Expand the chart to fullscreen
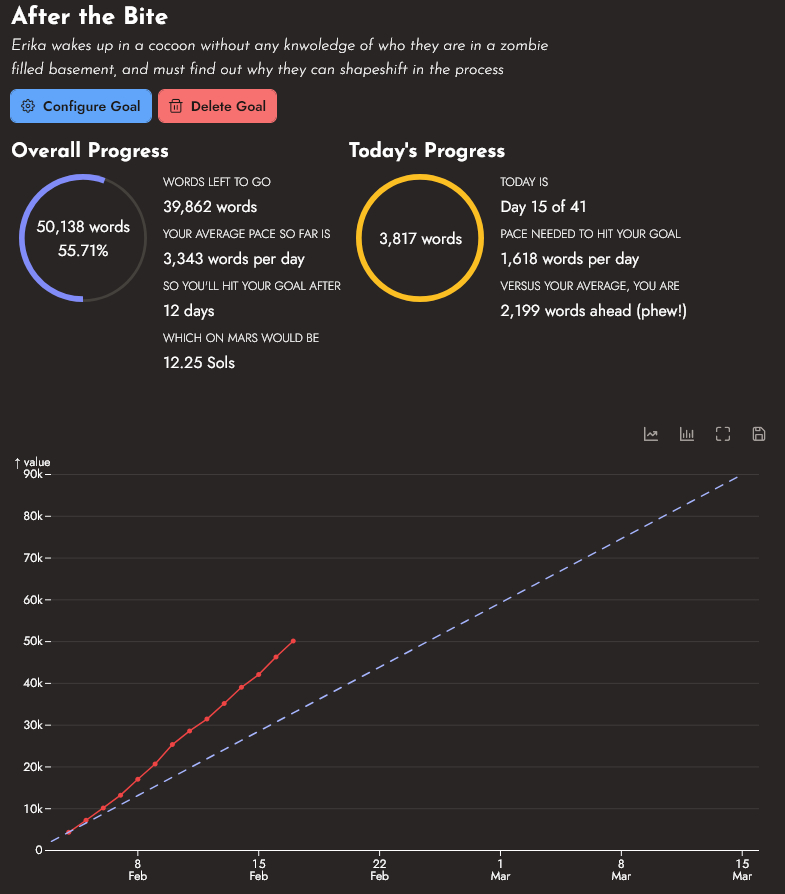The image size is (785, 894). coord(723,434)
